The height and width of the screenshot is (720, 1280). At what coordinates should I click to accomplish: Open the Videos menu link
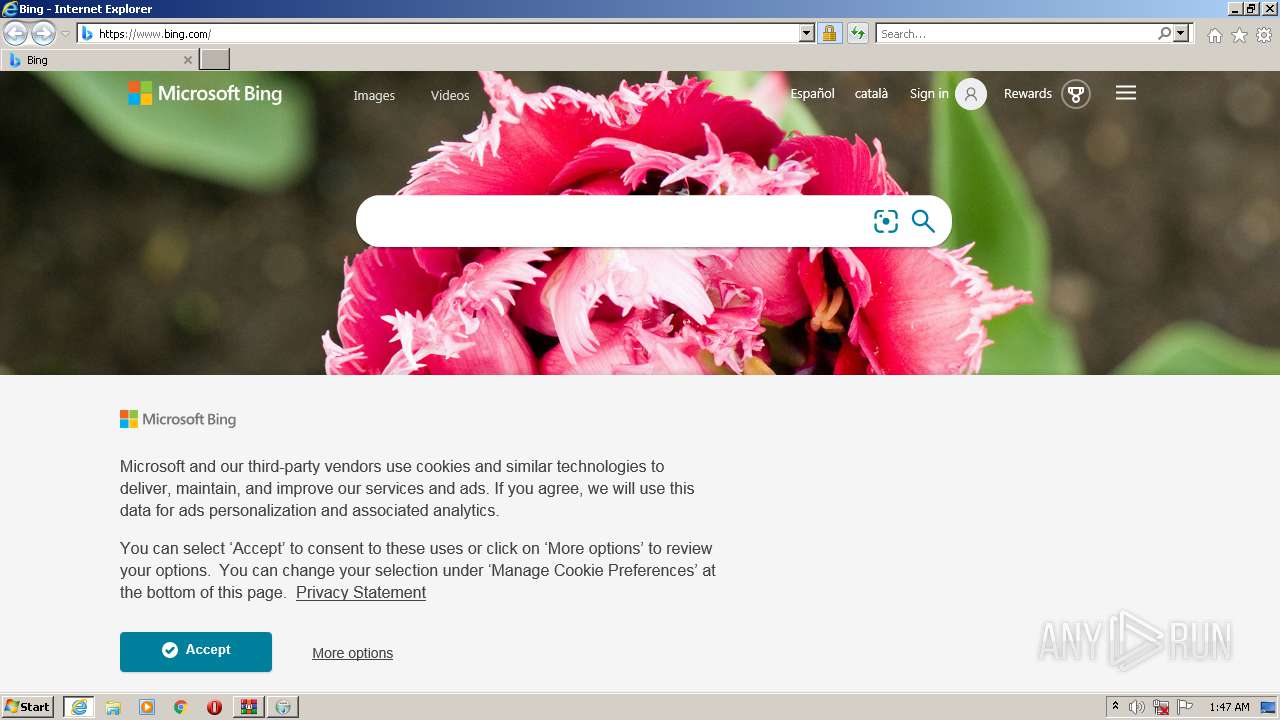pyautogui.click(x=450, y=96)
